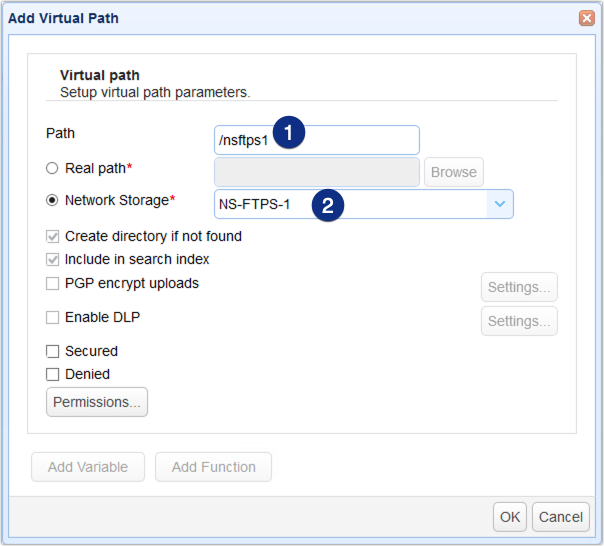This screenshot has height=546, width=604.
Task: Enable the DLP checkbox
Action: tap(53, 317)
